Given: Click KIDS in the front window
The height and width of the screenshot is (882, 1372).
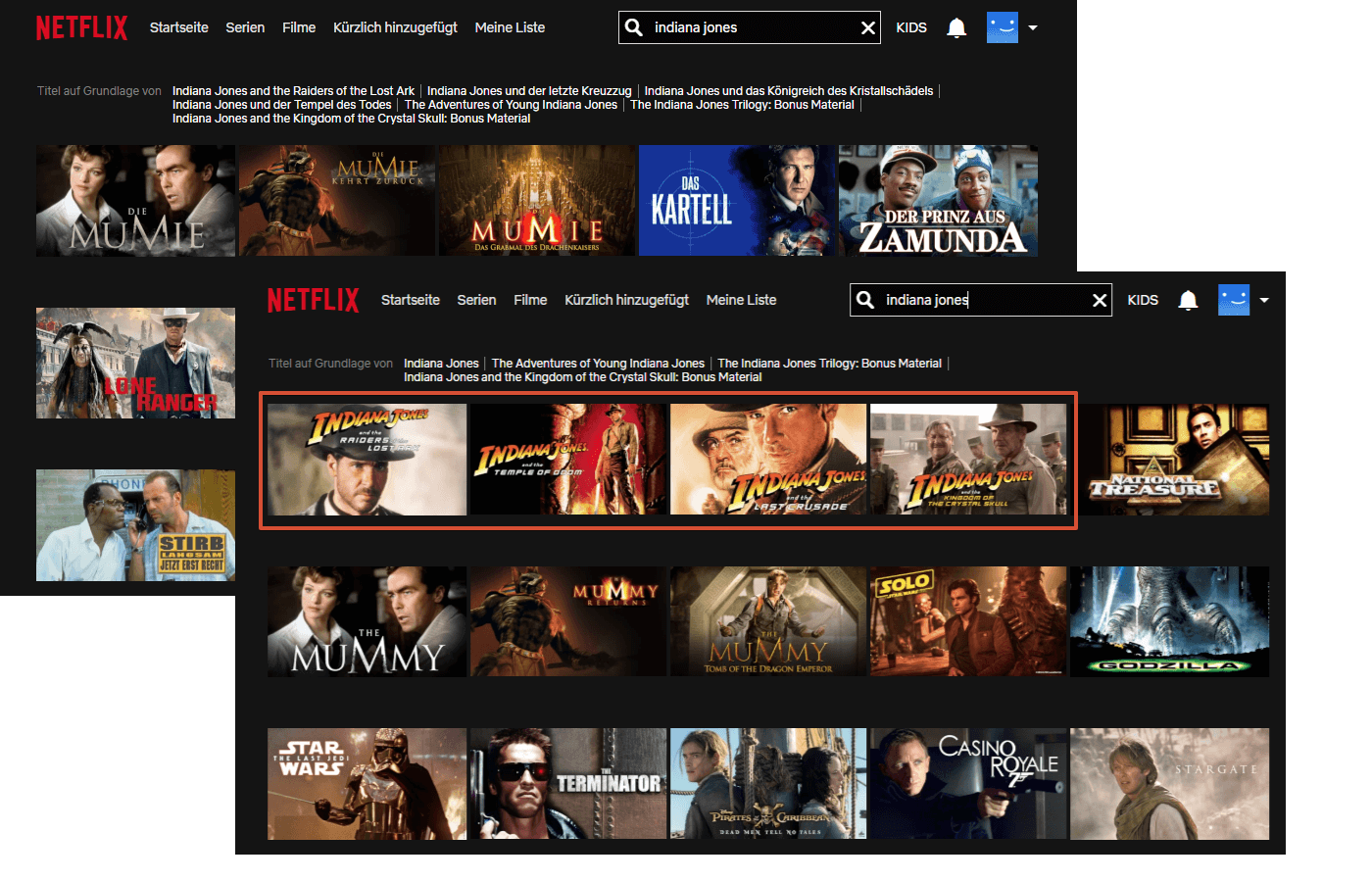Looking at the screenshot, I should click(1143, 300).
